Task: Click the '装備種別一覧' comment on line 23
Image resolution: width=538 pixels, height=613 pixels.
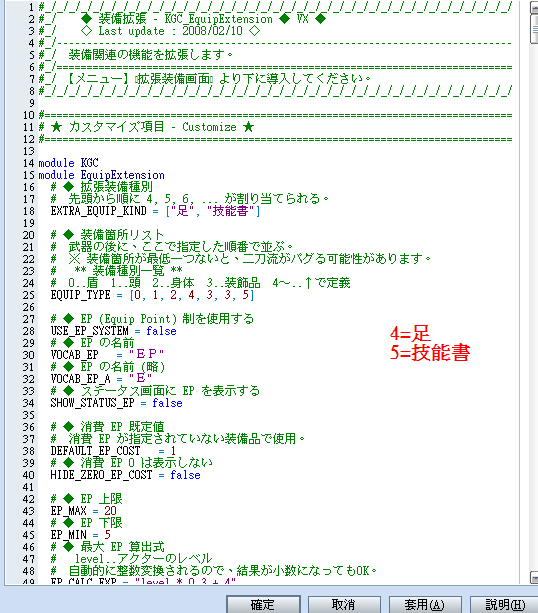Action: (x=117, y=271)
